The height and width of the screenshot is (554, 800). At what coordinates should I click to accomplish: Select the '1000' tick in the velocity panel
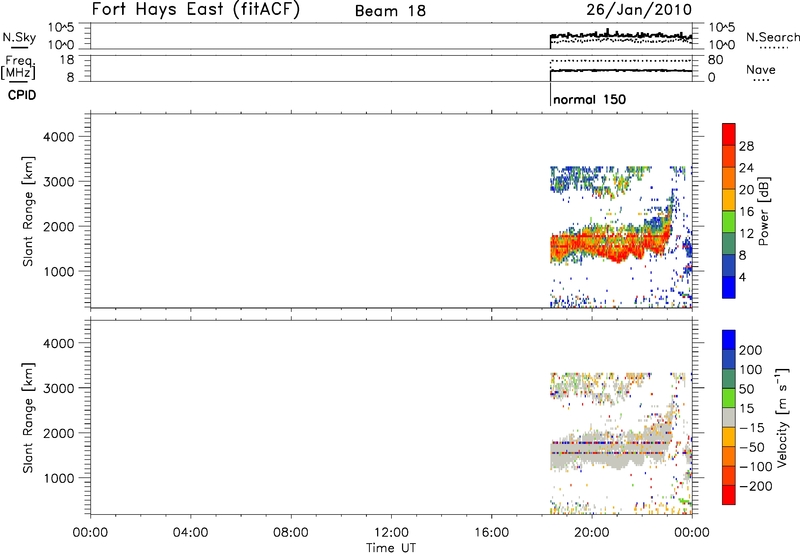[x=59, y=479]
